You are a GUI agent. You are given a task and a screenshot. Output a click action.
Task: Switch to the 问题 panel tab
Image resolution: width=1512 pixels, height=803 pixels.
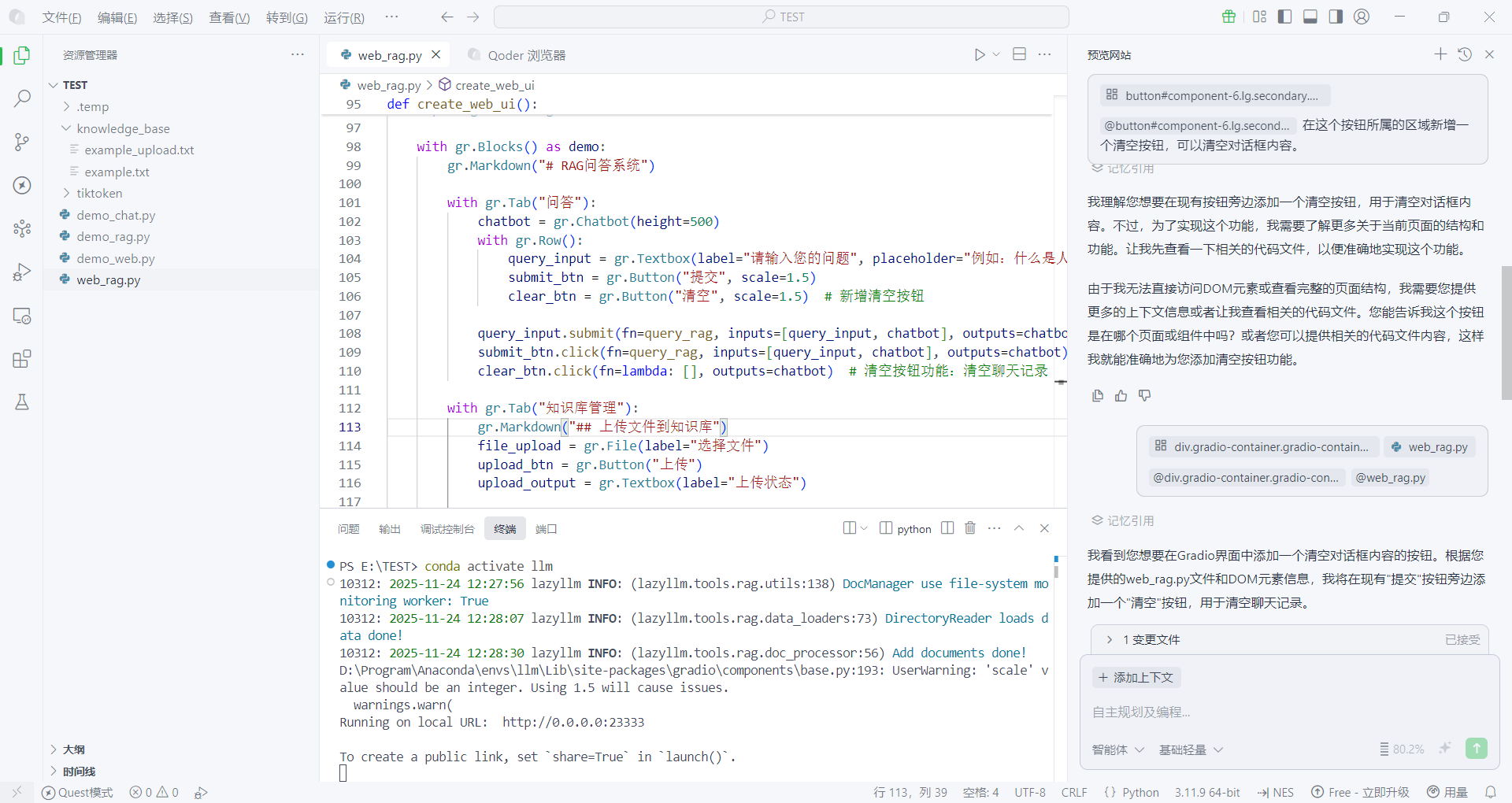348,529
